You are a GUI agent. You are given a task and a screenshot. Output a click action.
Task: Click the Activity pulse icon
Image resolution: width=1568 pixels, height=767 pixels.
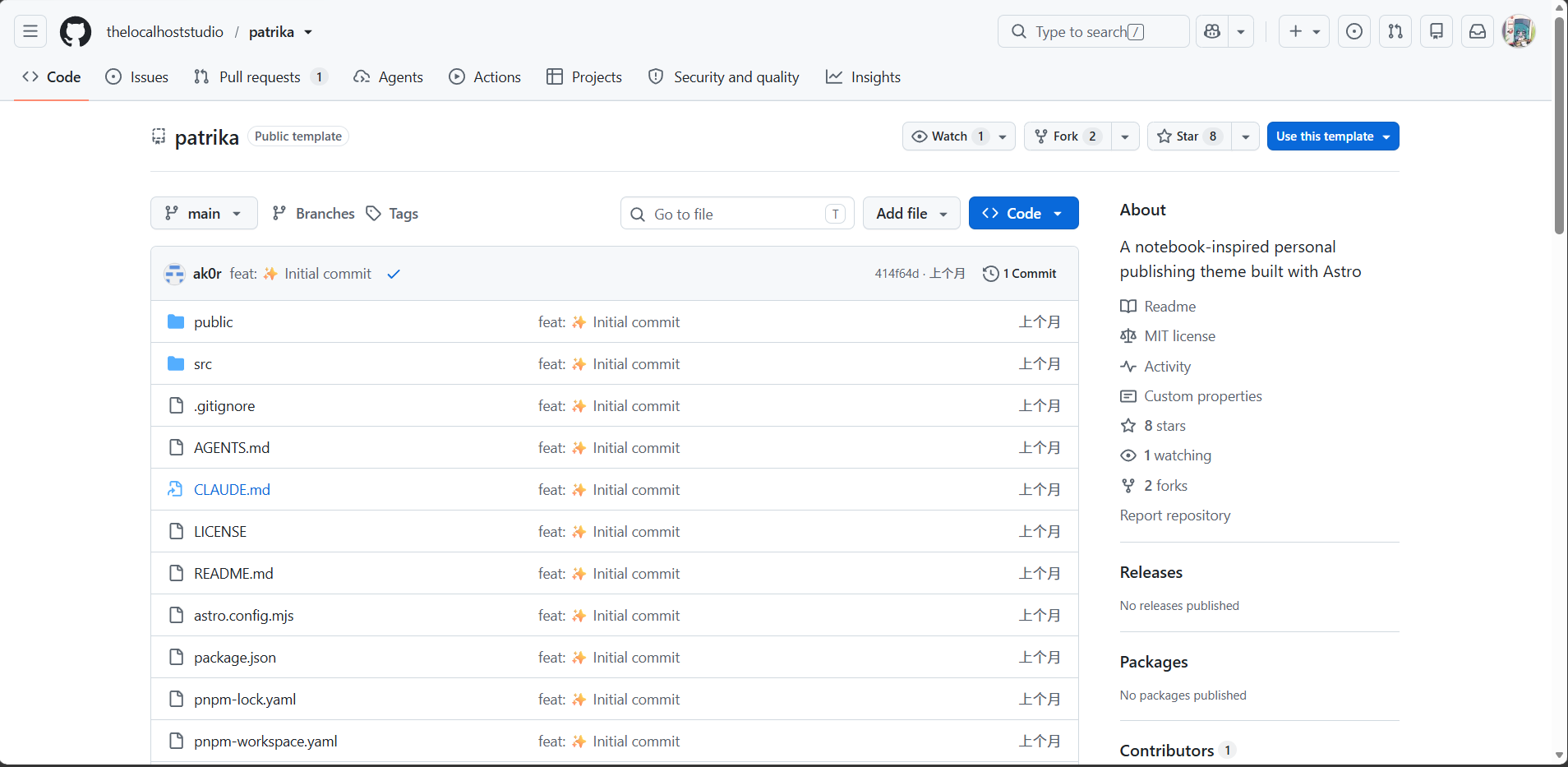click(1128, 367)
